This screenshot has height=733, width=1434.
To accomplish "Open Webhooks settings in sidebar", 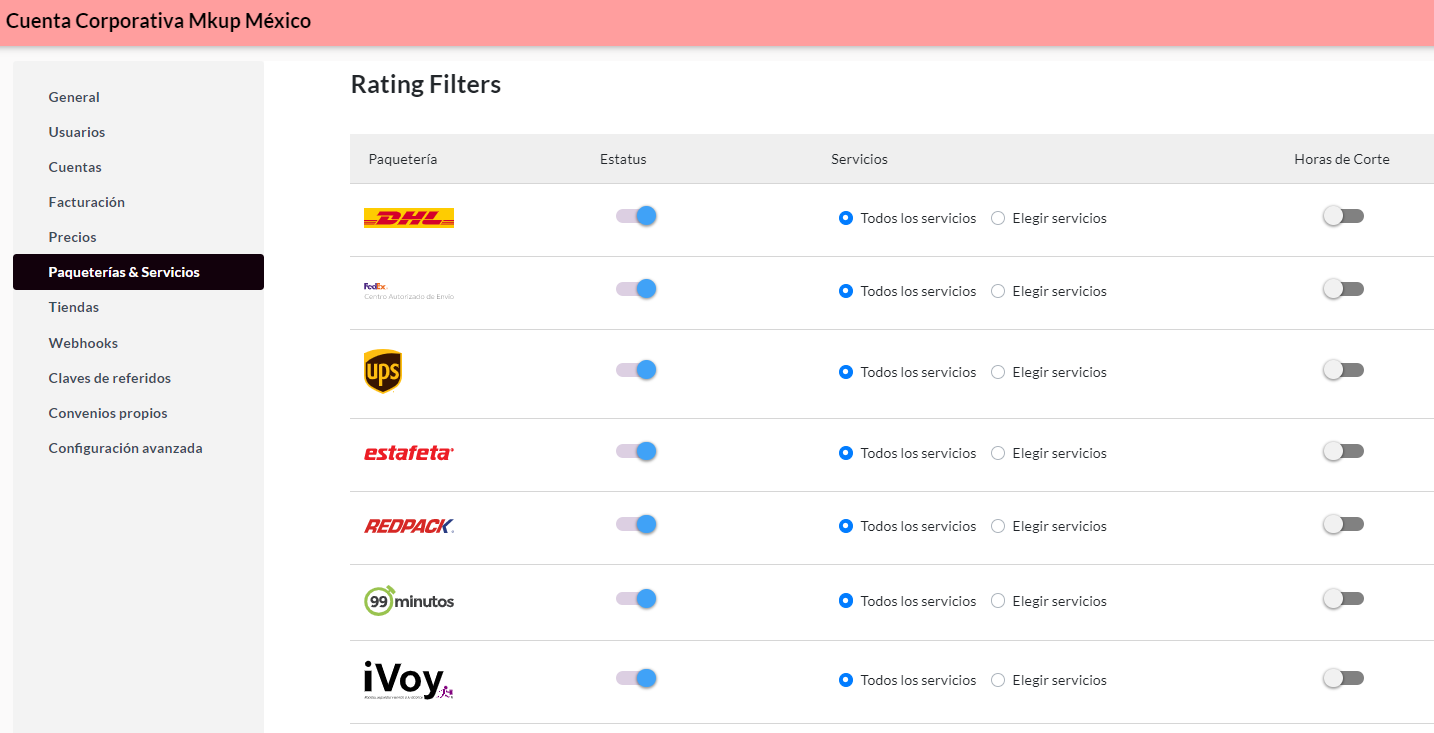I will pos(83,343).
